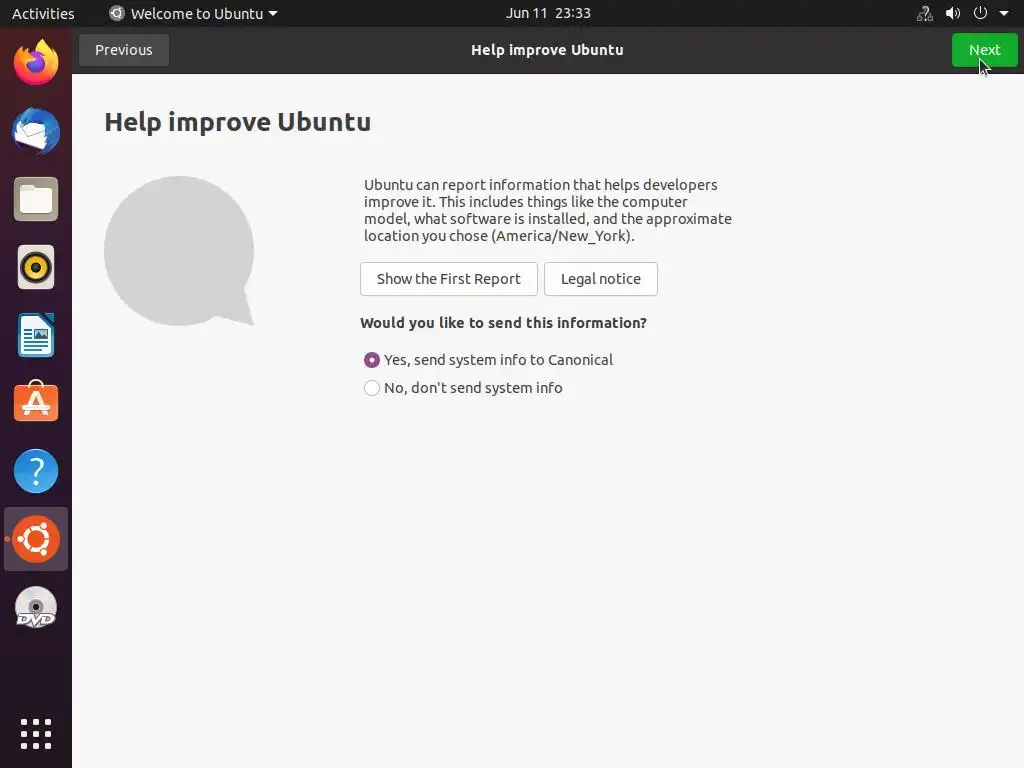1024x768 pixels.
Task: Click the 'Help improve Ubuntu' page heading
Action: click(238, 122)
